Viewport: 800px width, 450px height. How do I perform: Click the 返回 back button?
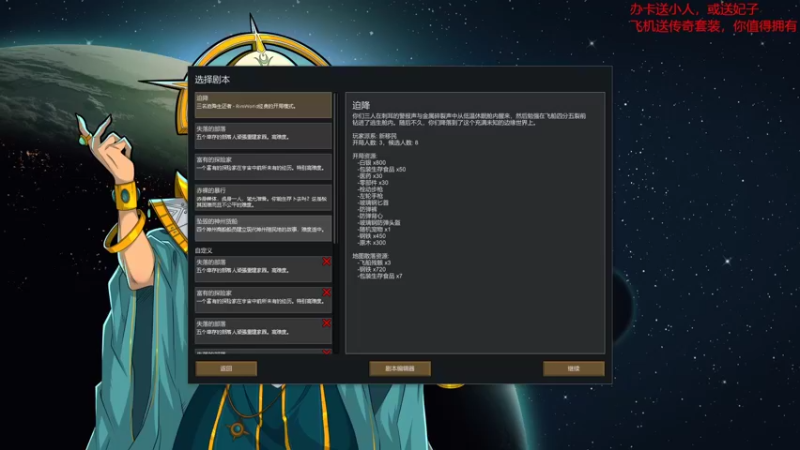[x=226, y=368]
